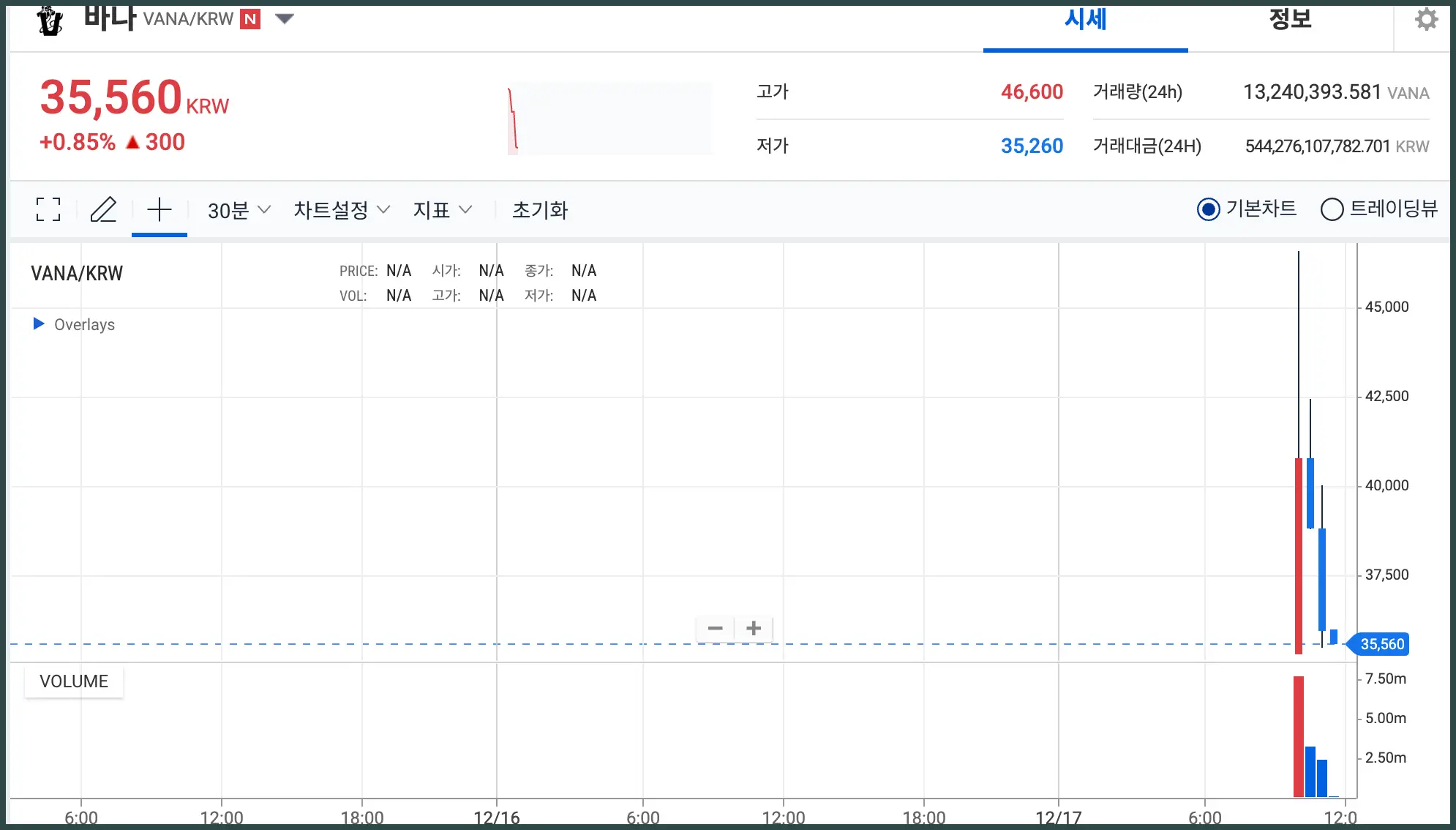
Task: Zoom out chart with minus button
Action: pos(715,629)
